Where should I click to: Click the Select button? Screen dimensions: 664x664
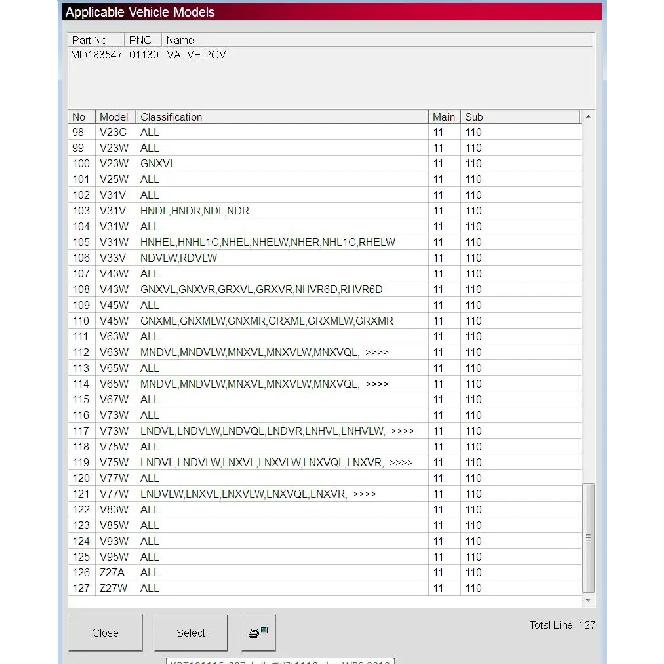(191, 632)
